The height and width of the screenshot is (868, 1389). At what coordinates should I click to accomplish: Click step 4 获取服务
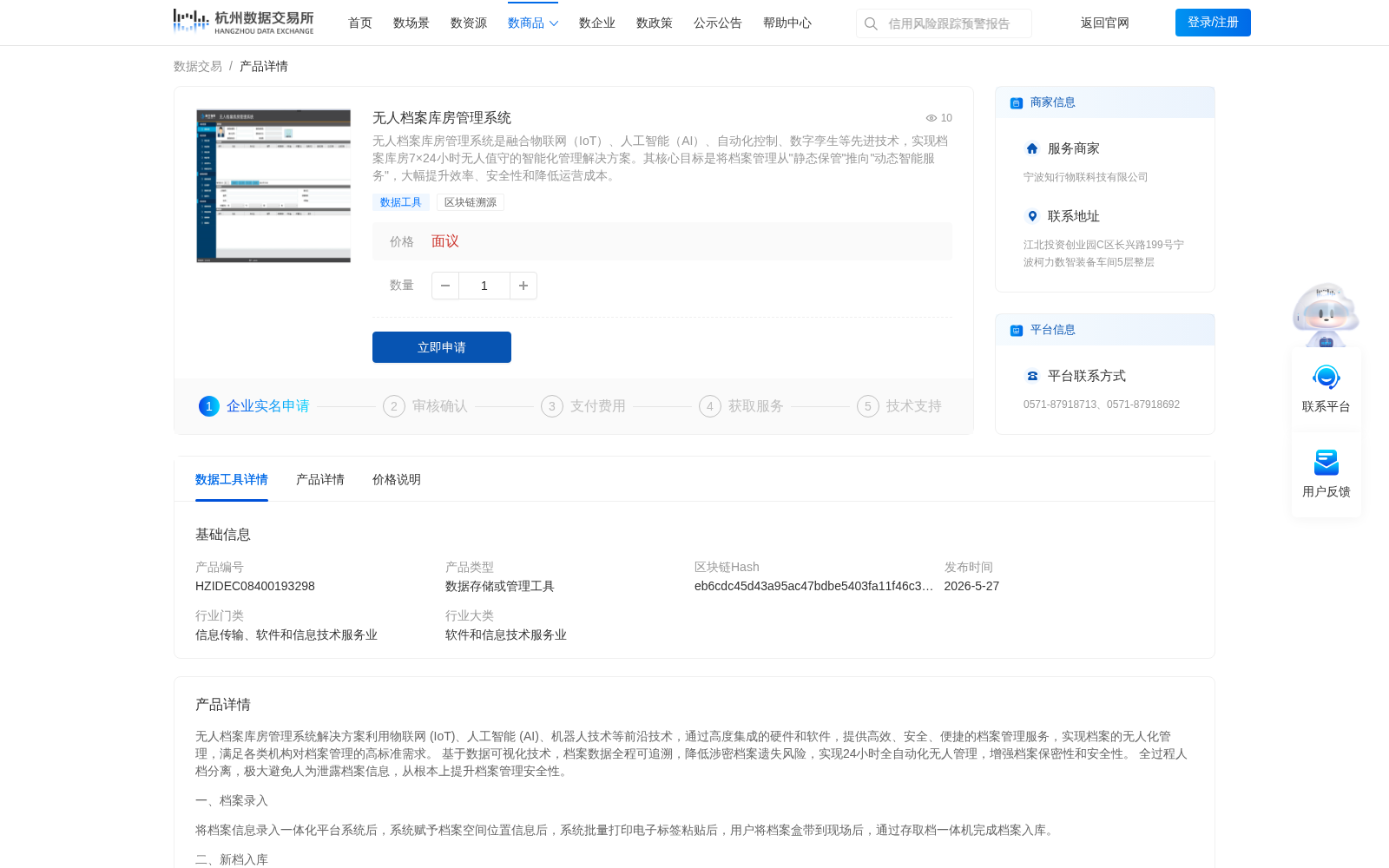click(741, 406)
